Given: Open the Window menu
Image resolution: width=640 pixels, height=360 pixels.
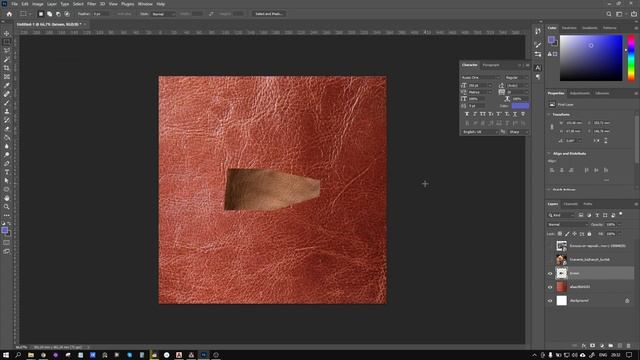Looking at the screenshot, I should click(145, 4).
